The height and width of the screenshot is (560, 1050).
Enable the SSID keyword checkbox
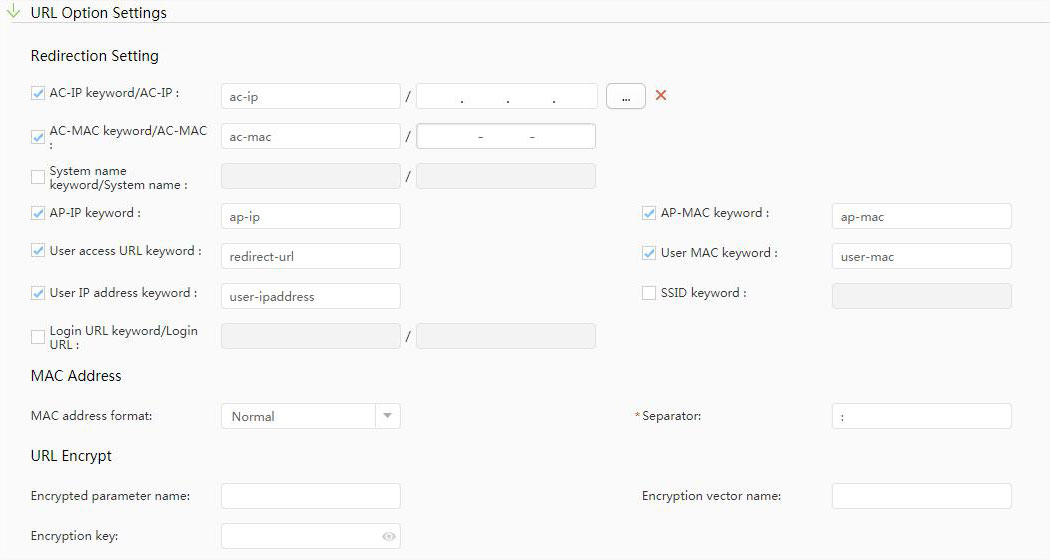click(649, 293)
